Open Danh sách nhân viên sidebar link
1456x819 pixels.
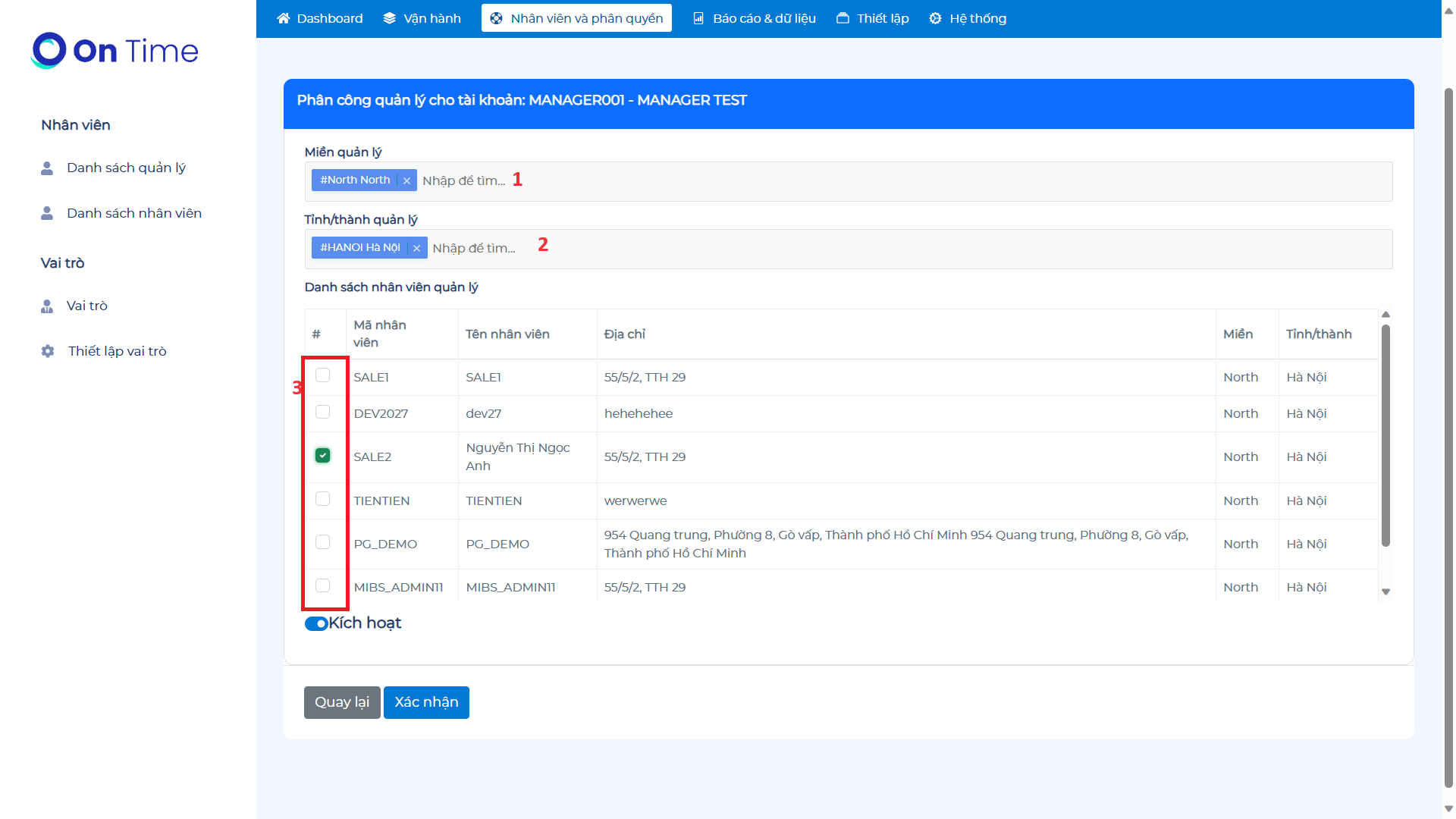[133, 213]
